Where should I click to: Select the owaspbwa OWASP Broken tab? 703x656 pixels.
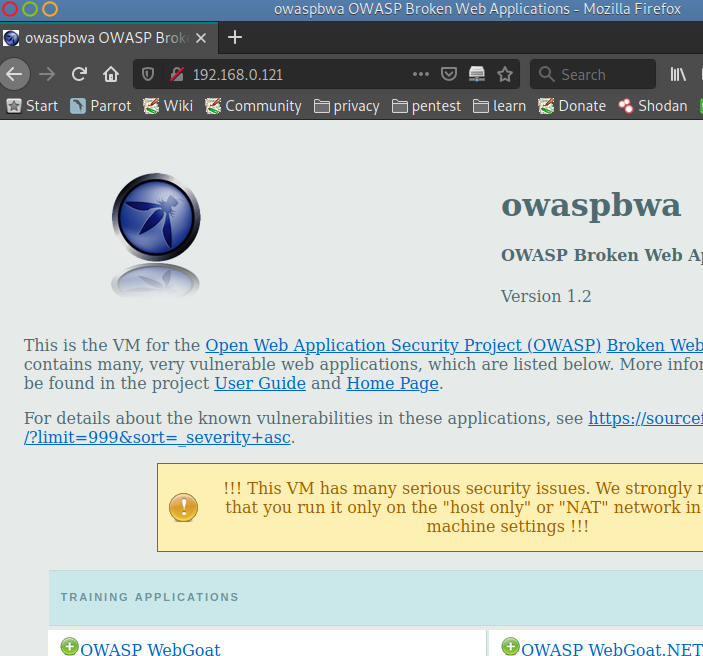tap(109, 38)
